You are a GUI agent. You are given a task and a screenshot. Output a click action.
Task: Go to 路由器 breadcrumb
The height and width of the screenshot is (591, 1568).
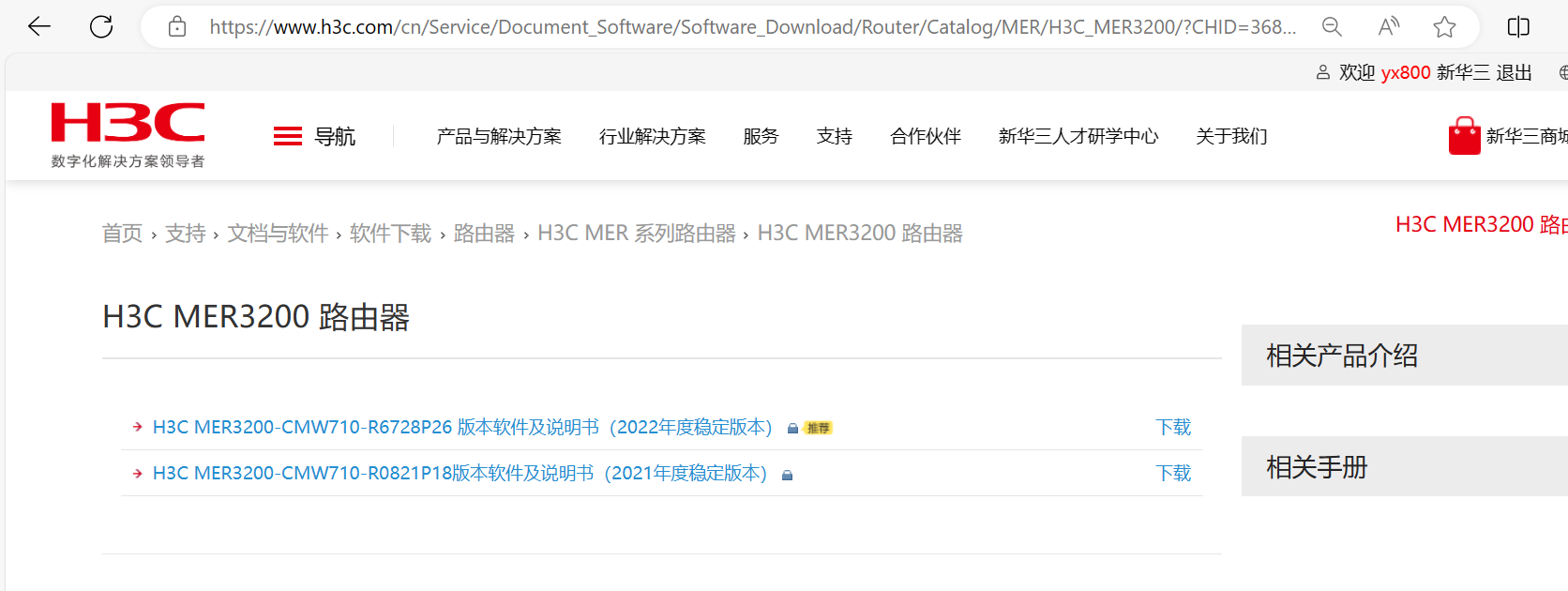(484, 233)
